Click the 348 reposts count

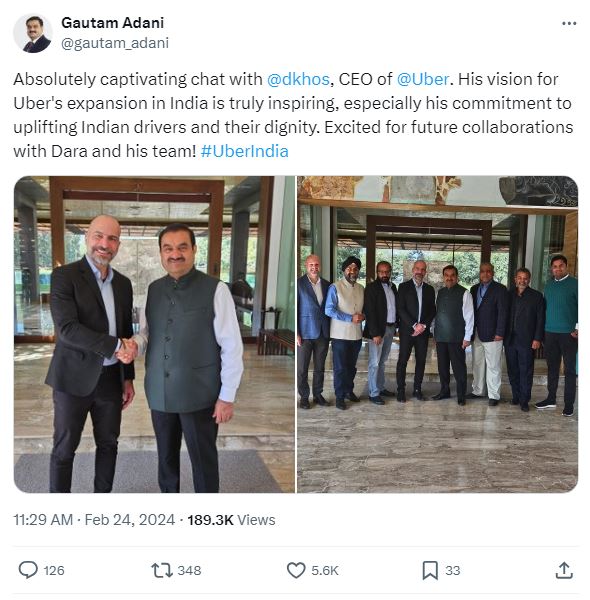point(189,570)
